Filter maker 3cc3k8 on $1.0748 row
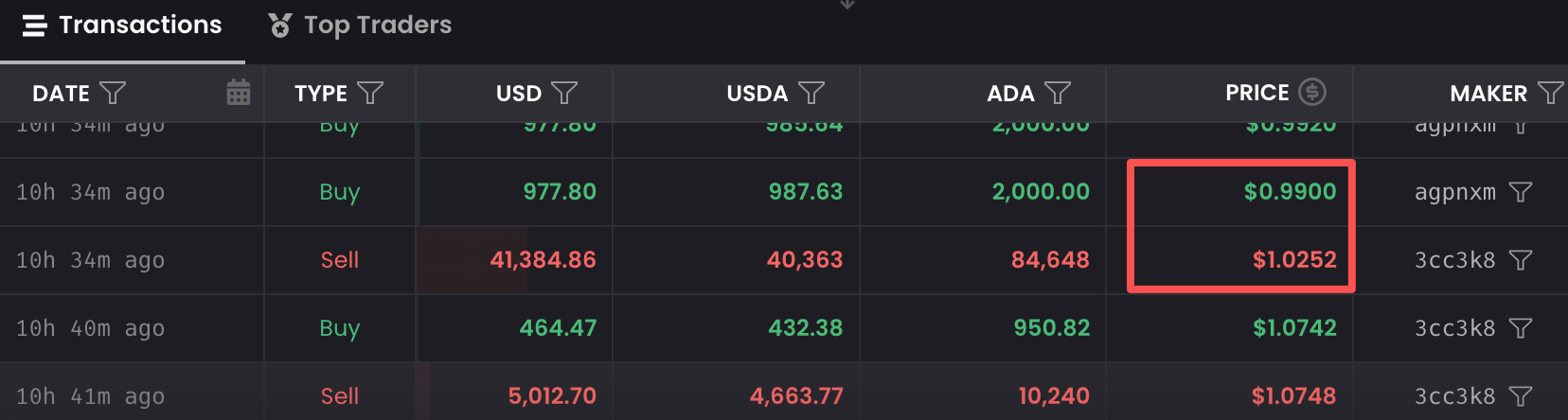This screenshot has width=1568, height=420. 1521,396
